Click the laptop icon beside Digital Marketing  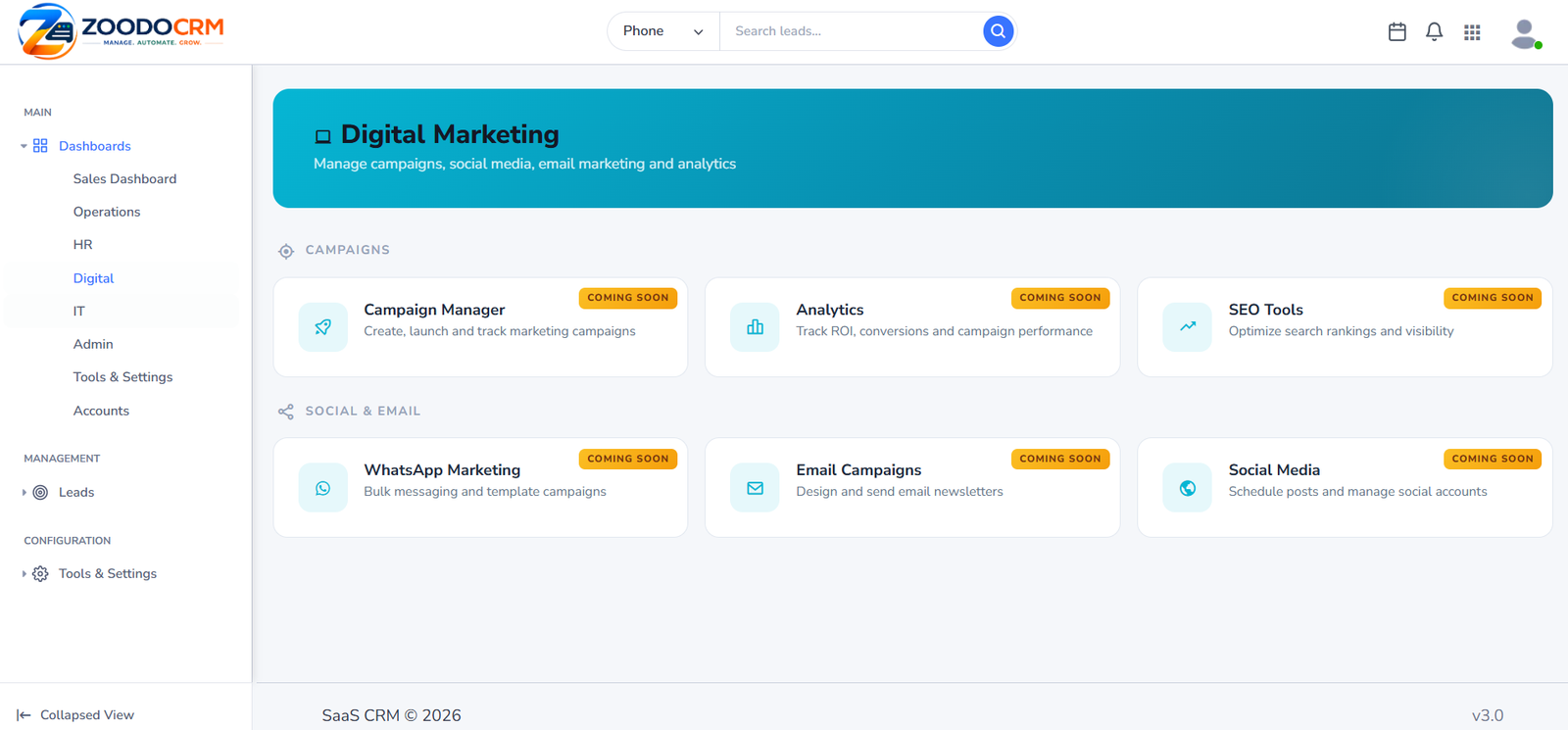coord(322,136)
